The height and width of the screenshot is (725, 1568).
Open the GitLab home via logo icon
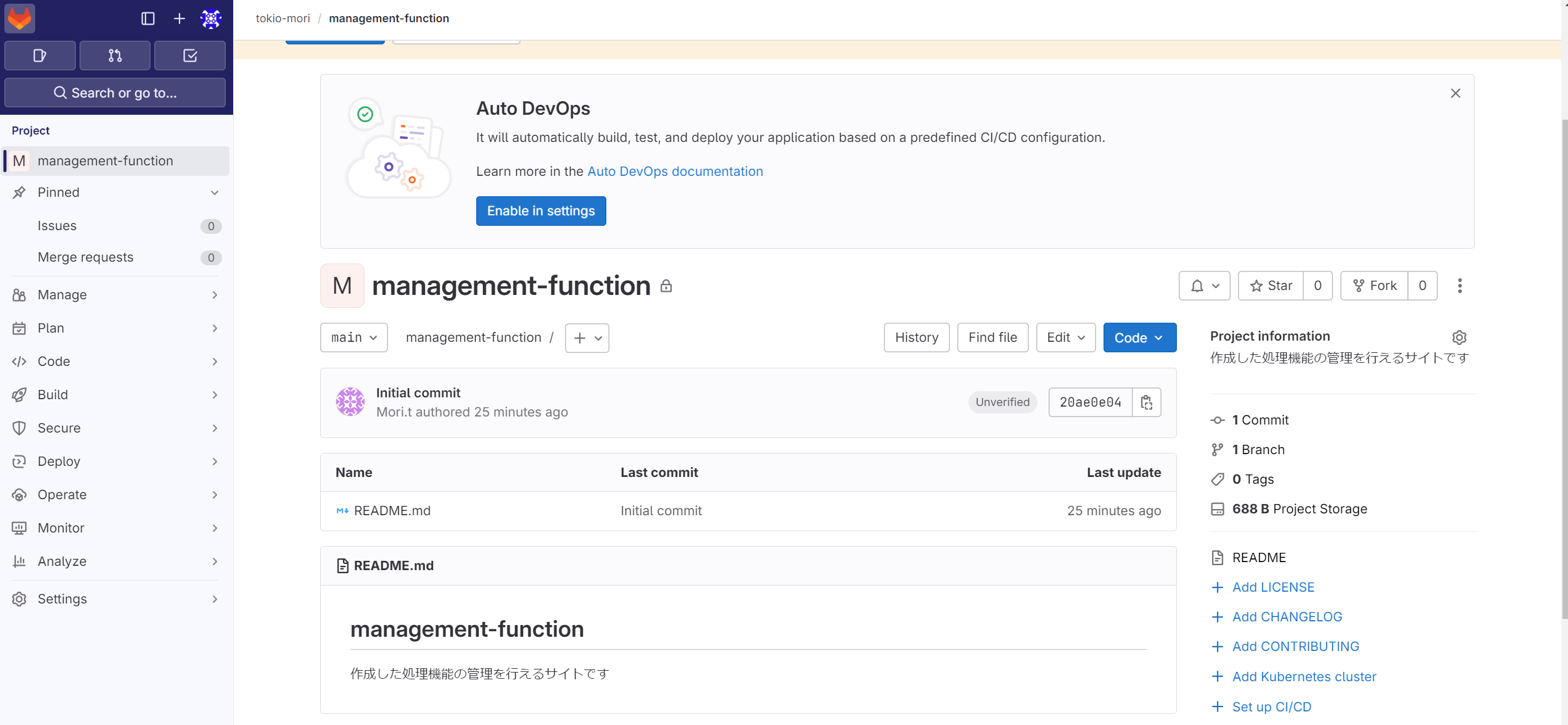point(19,19)
